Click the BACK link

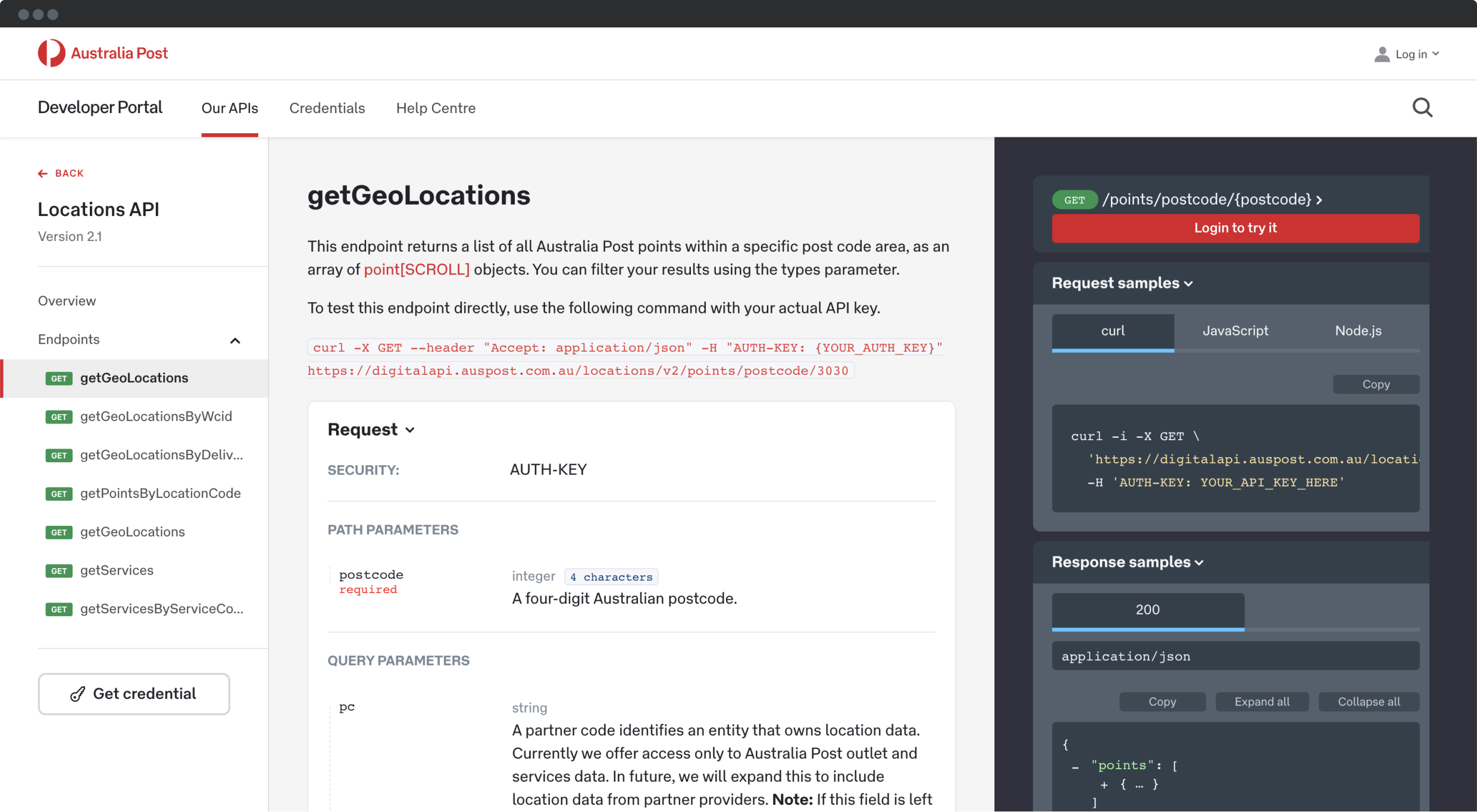[61, 173]
